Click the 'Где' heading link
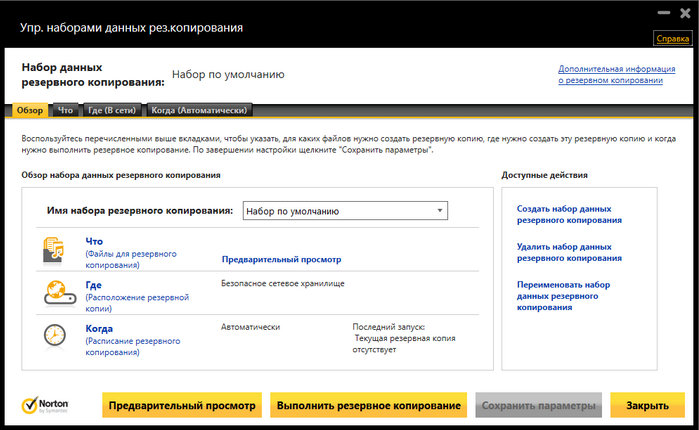 pos(94,285)
